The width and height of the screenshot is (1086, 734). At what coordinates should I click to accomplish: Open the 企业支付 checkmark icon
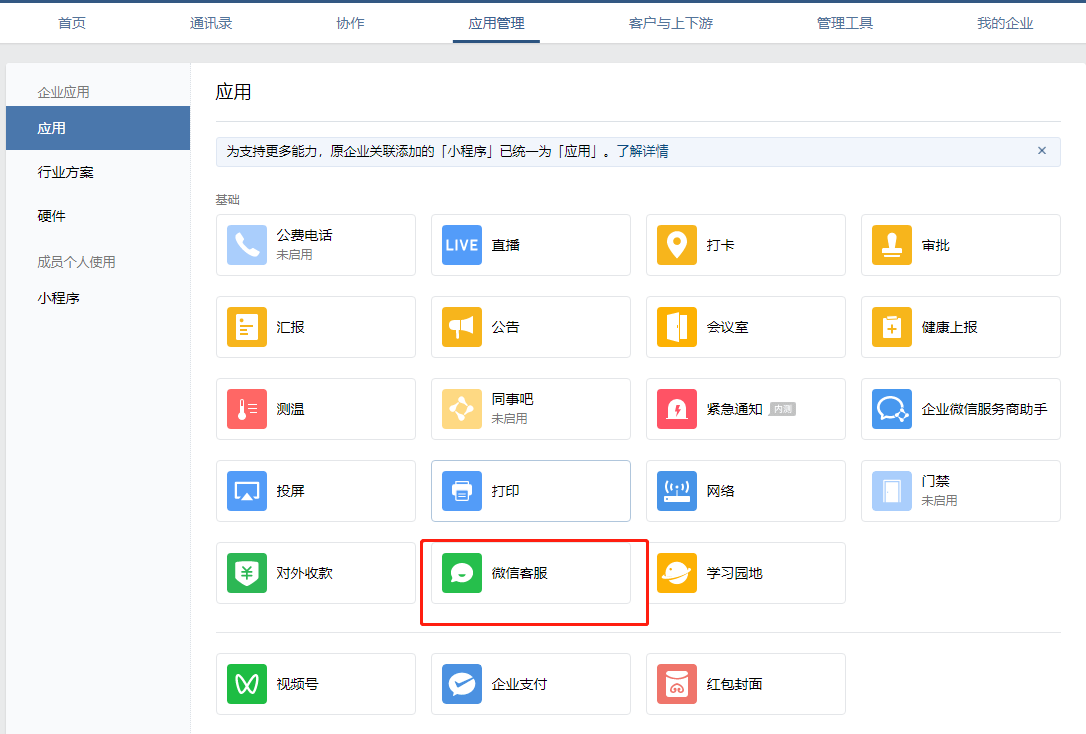(x=462, y=684)
